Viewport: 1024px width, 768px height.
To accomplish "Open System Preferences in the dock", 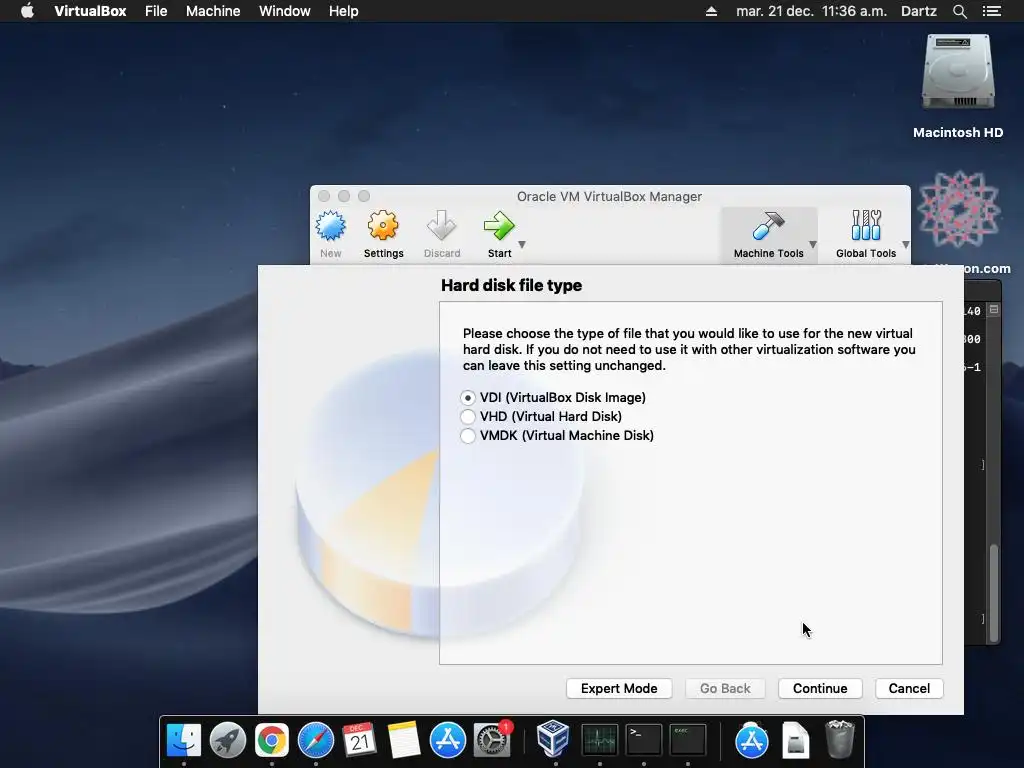I will [x=491, y=740].
